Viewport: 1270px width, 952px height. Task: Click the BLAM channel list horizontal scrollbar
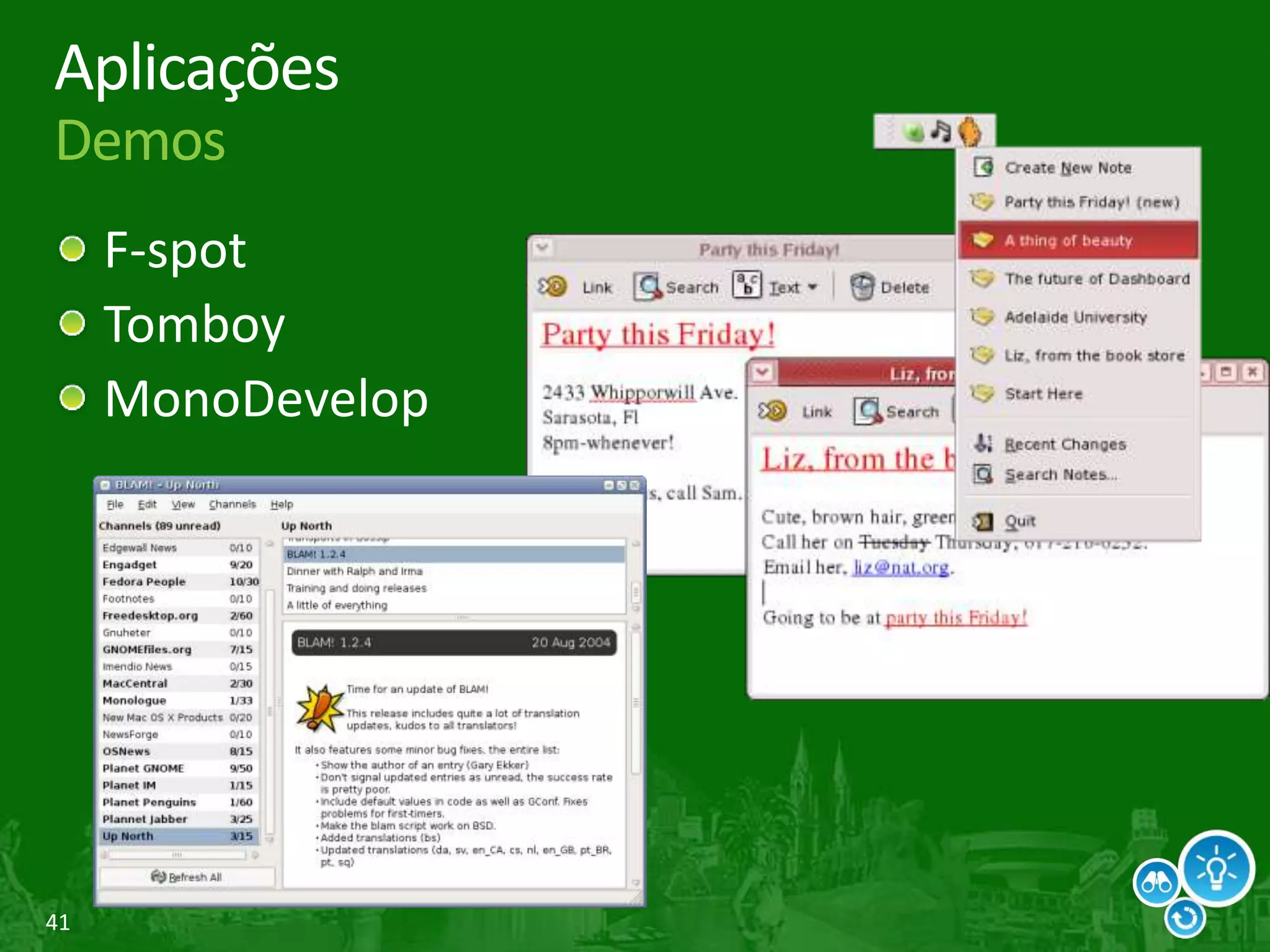tap(180, 855)
